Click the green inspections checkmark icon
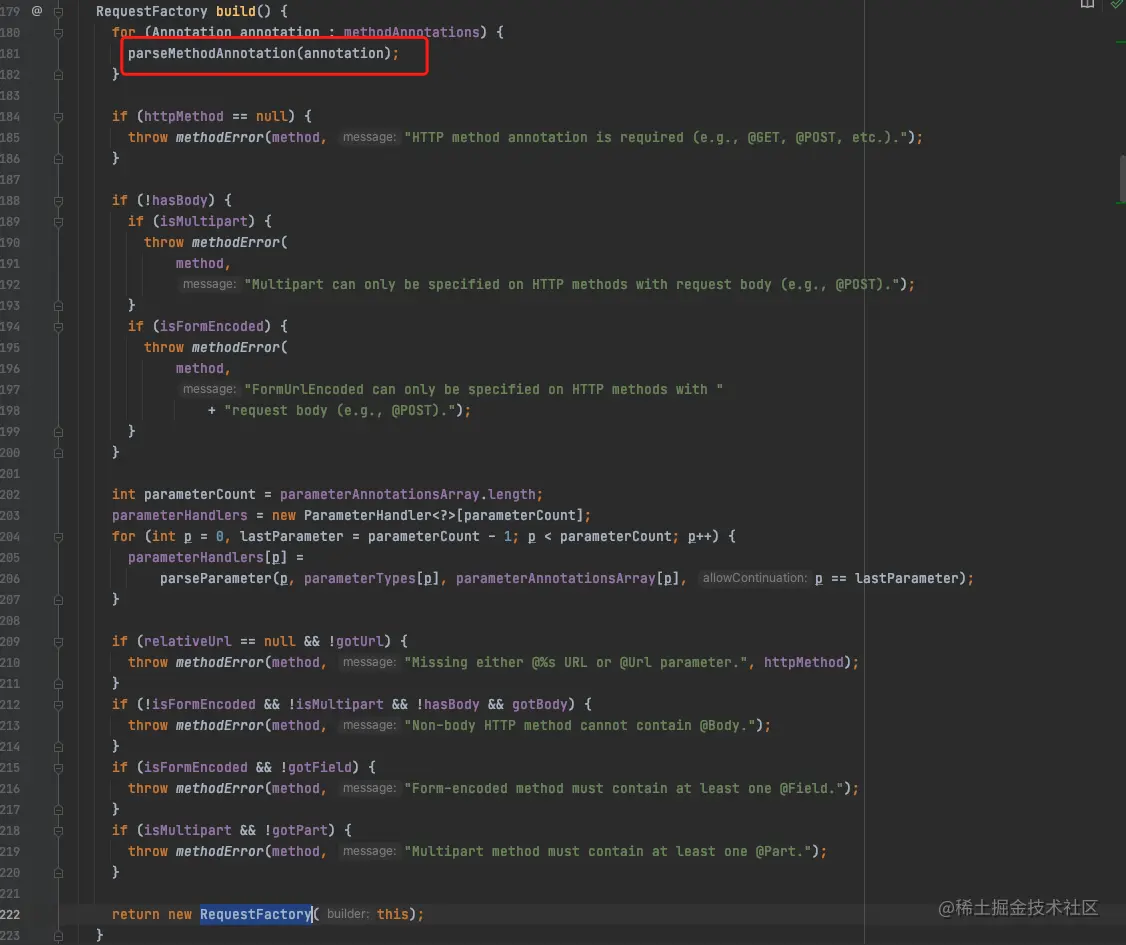Image resolution: width=1126 pixels, height=945 pixels. (1117, 4)
